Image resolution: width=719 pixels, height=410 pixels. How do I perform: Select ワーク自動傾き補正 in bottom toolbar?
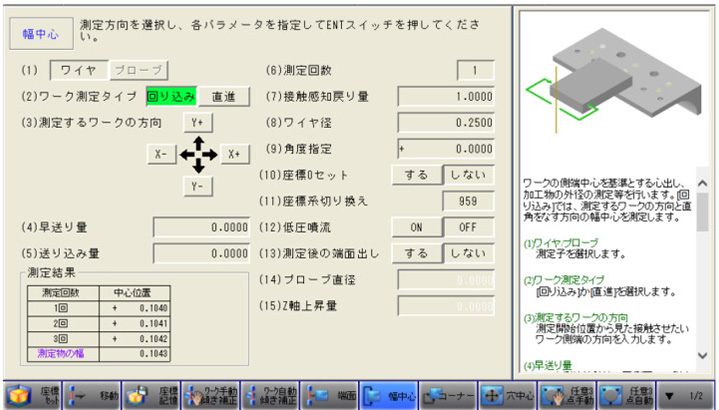(x=270, y=395)
